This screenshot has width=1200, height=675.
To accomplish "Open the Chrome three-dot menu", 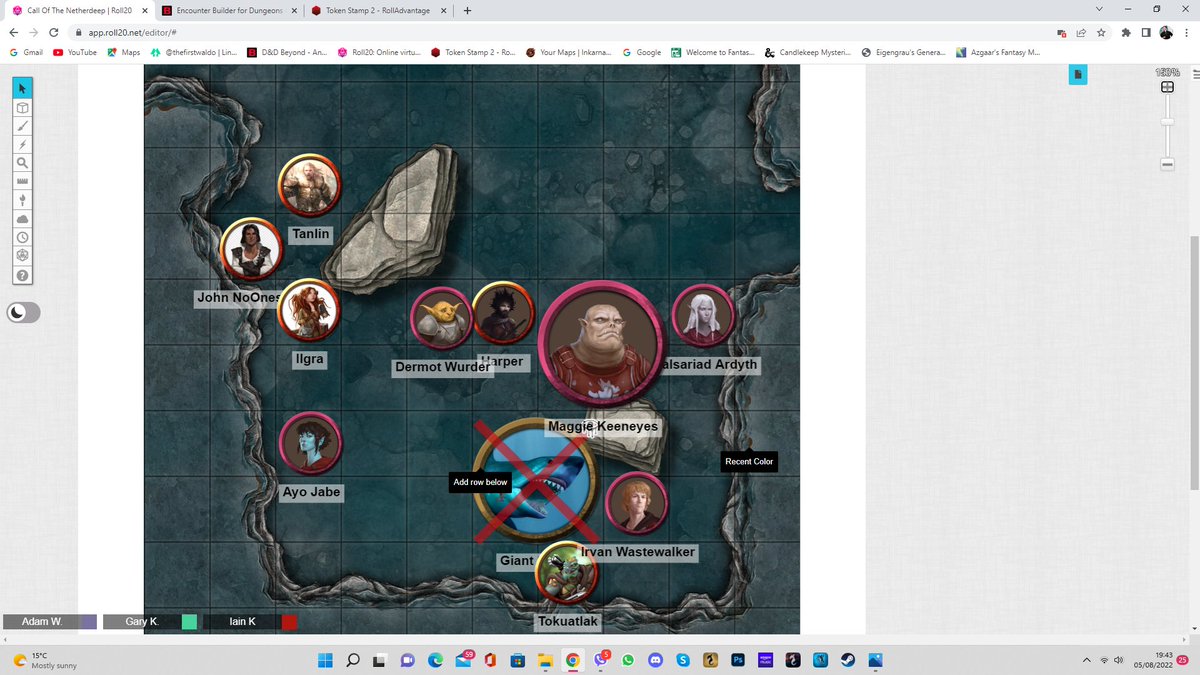I will click(x=1187, y=32).
